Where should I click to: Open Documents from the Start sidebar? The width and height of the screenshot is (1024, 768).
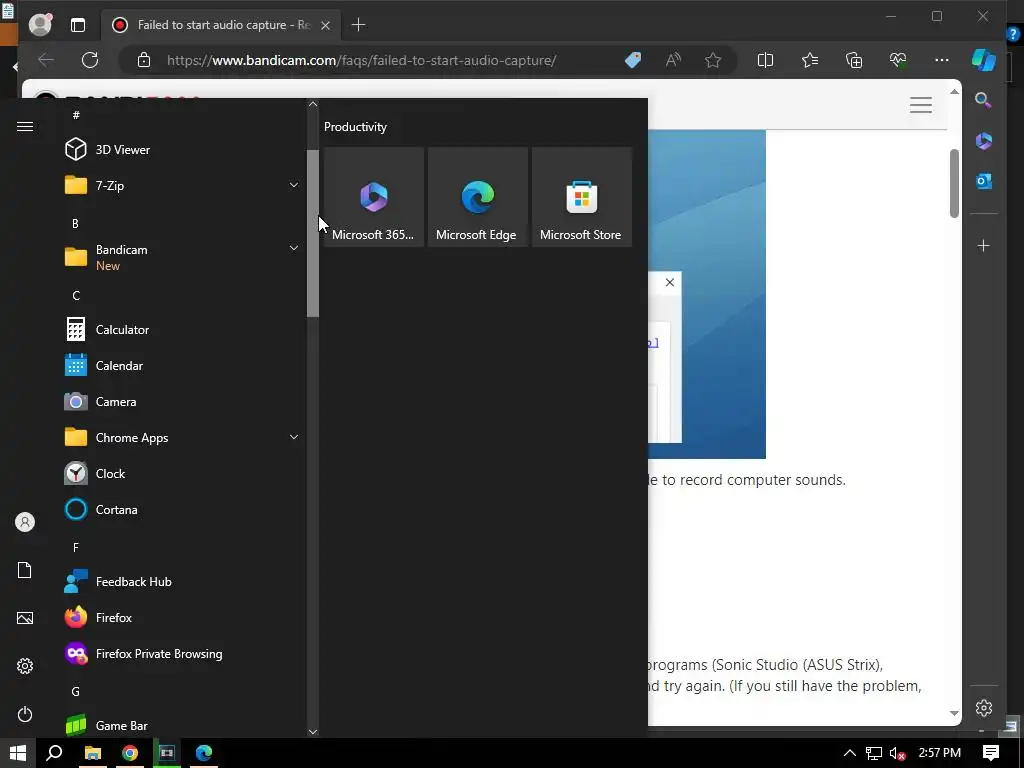point(25,570)
